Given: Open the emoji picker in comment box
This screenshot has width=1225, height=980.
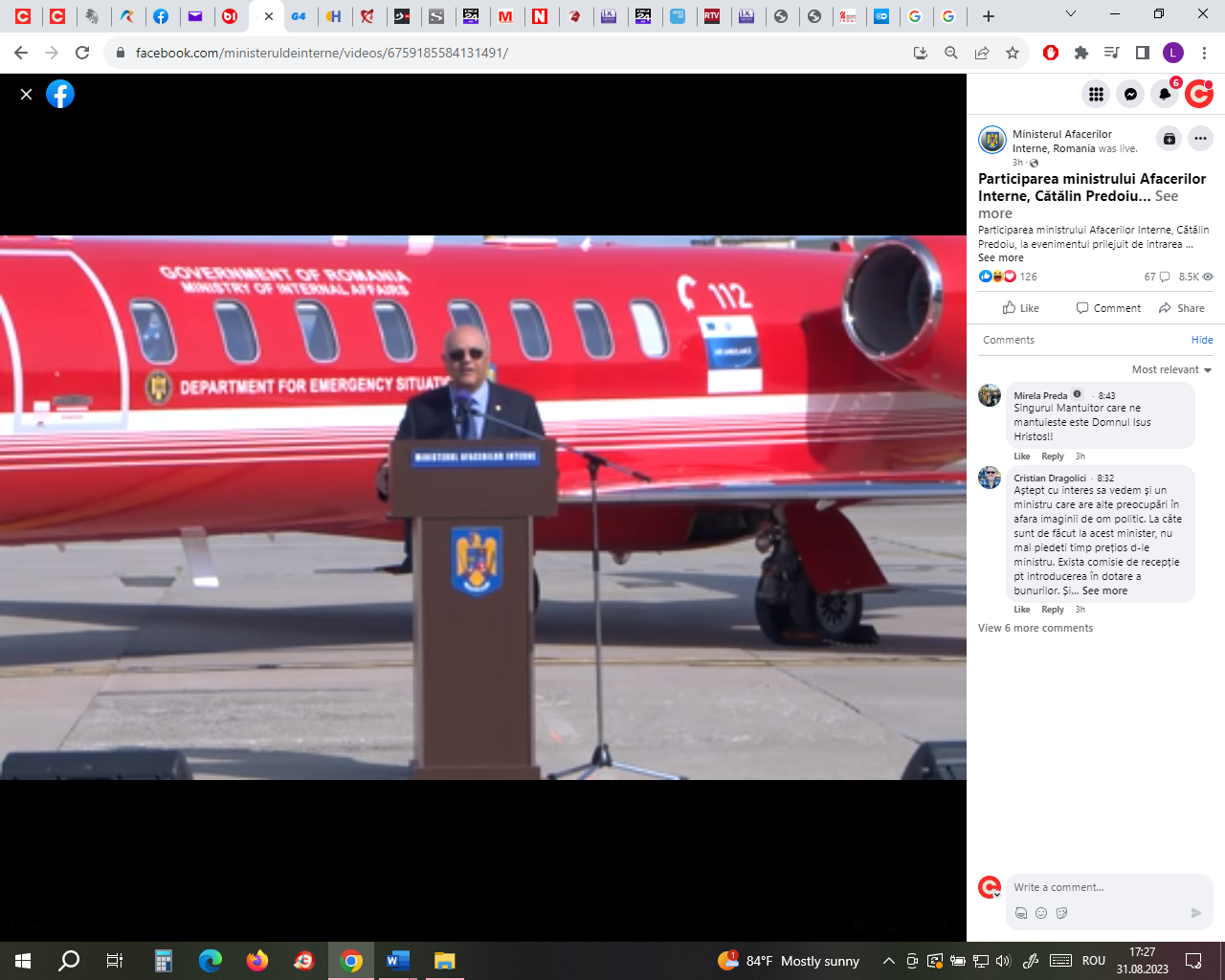Looking at the screenshot, I should click(x=1041, y=913).
